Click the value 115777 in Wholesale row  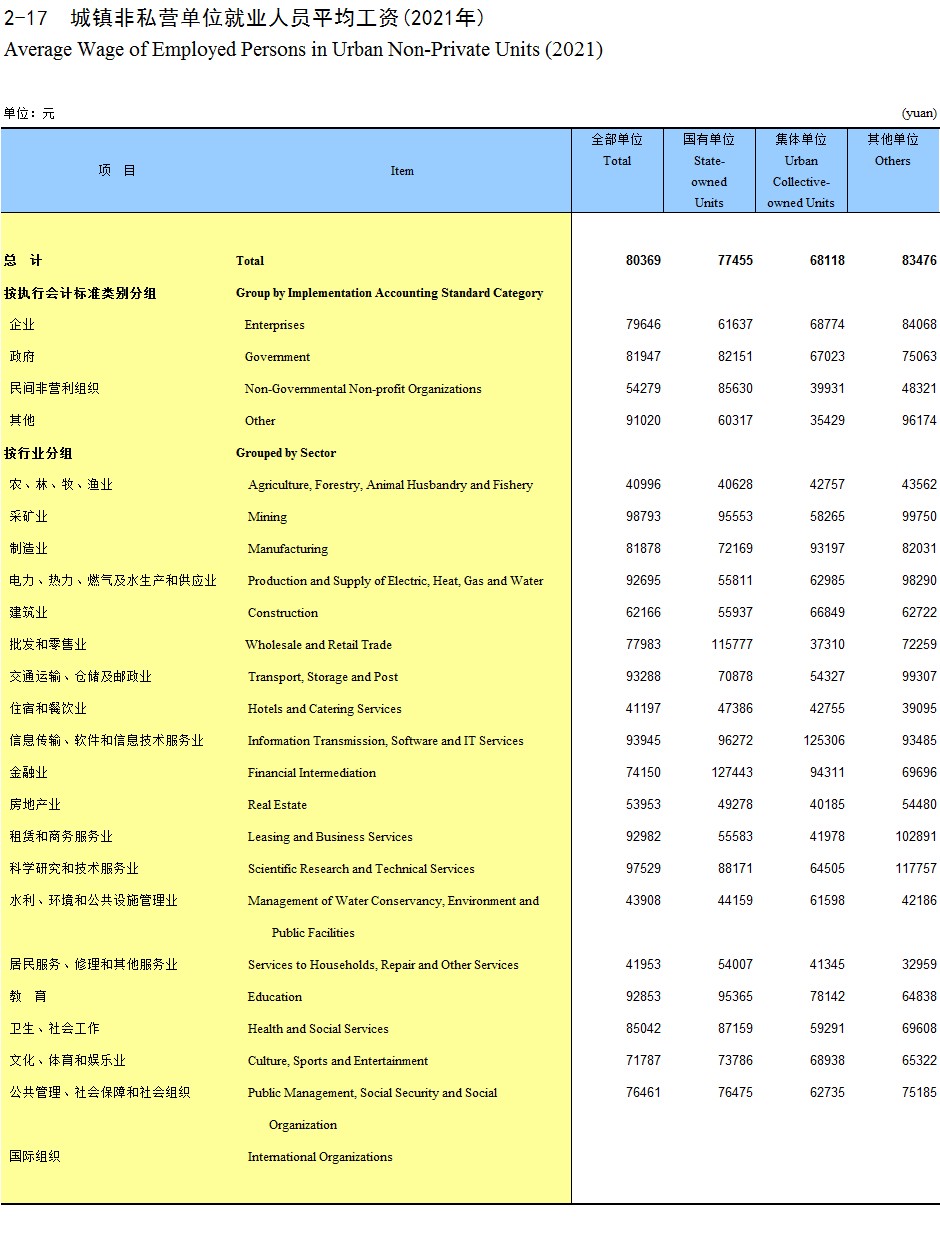point(732,645)
